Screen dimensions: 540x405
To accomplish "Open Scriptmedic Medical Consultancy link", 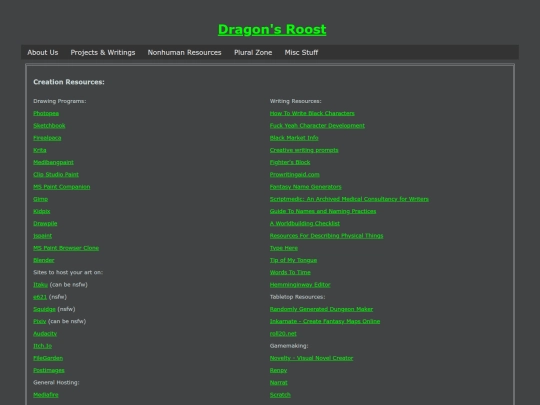I will (349, 199).
